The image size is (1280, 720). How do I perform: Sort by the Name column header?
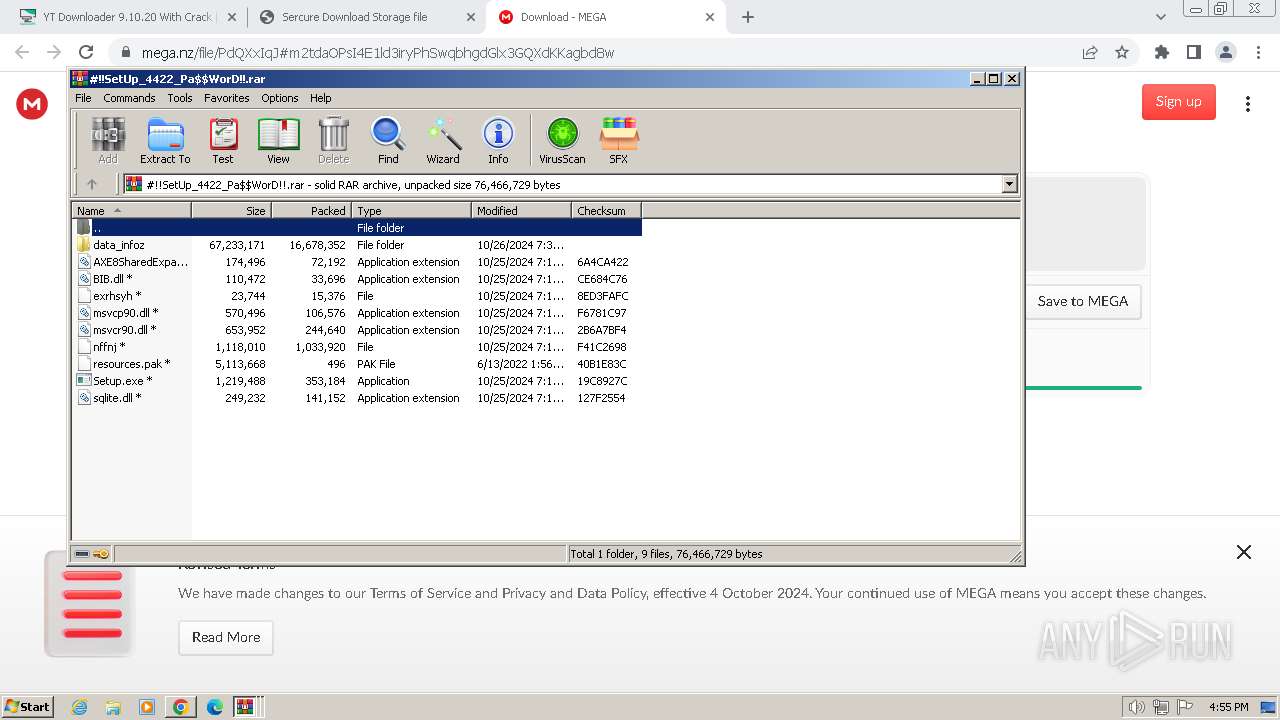coord(131,210)
